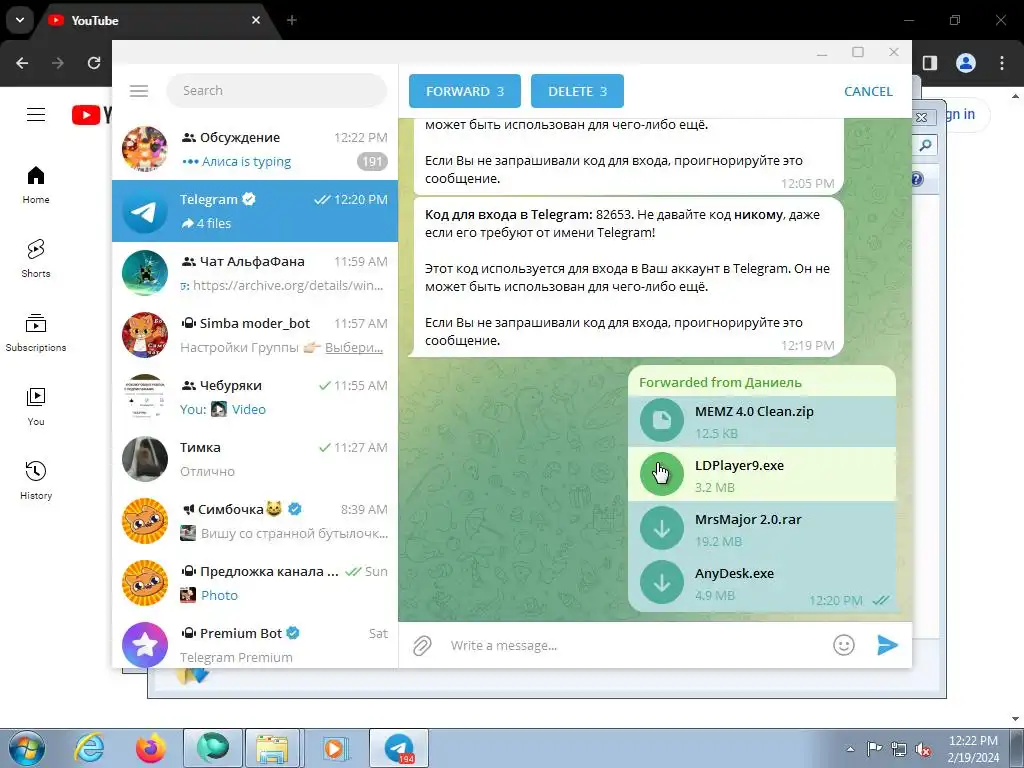Open the YouTube guide menu icon
The height and width of the screenshot is (768, 1024).
(36, 115)
